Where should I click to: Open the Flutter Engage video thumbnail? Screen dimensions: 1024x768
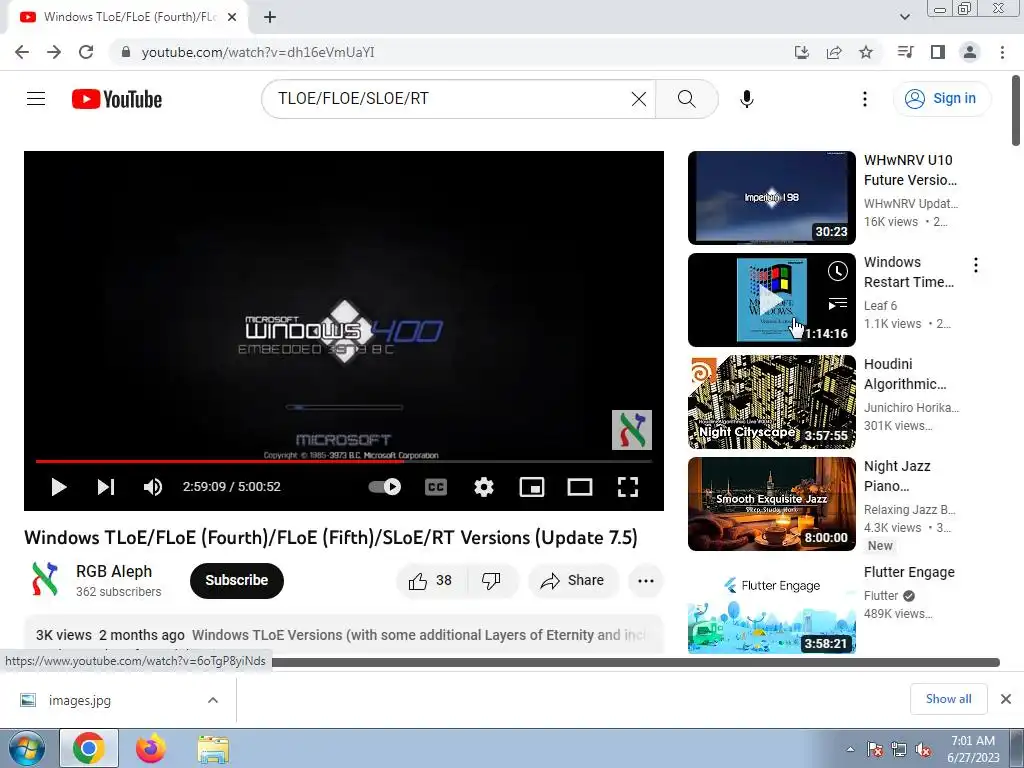point(771,609)
